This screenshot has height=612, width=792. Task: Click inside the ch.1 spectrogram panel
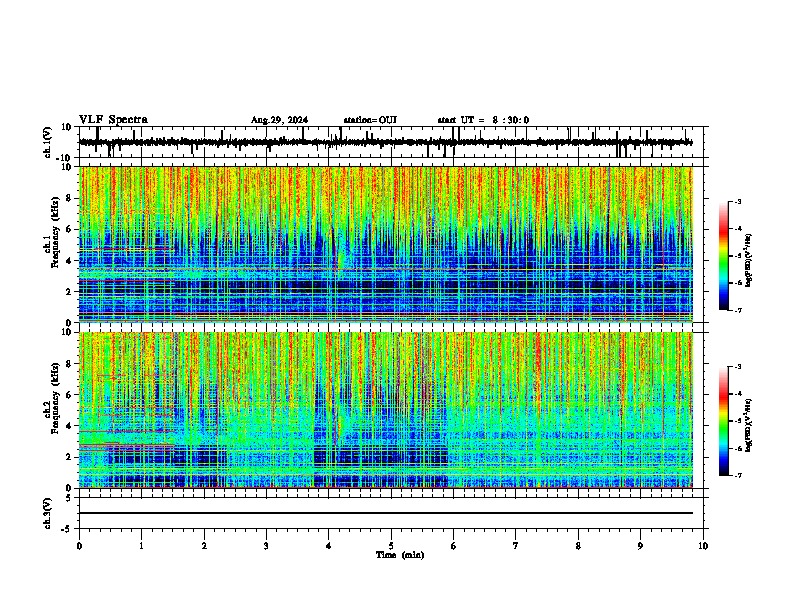pos(386,244)
